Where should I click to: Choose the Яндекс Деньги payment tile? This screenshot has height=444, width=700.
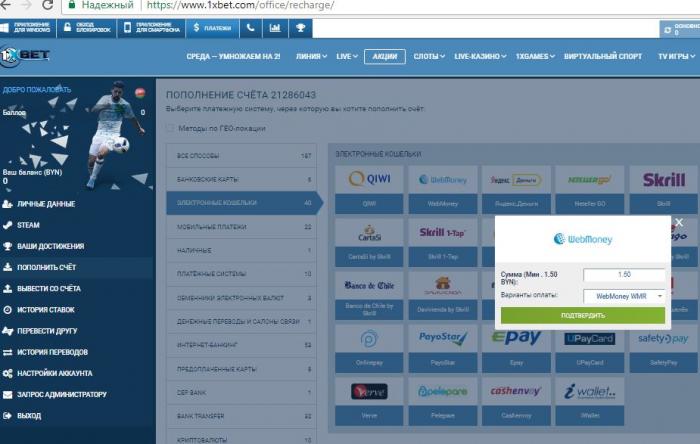[x=516, y=190]
